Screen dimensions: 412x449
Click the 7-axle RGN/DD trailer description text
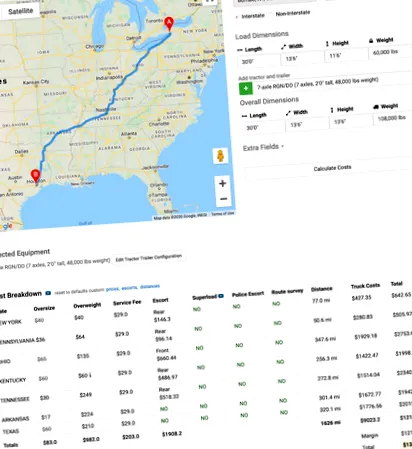pos(318,83)
